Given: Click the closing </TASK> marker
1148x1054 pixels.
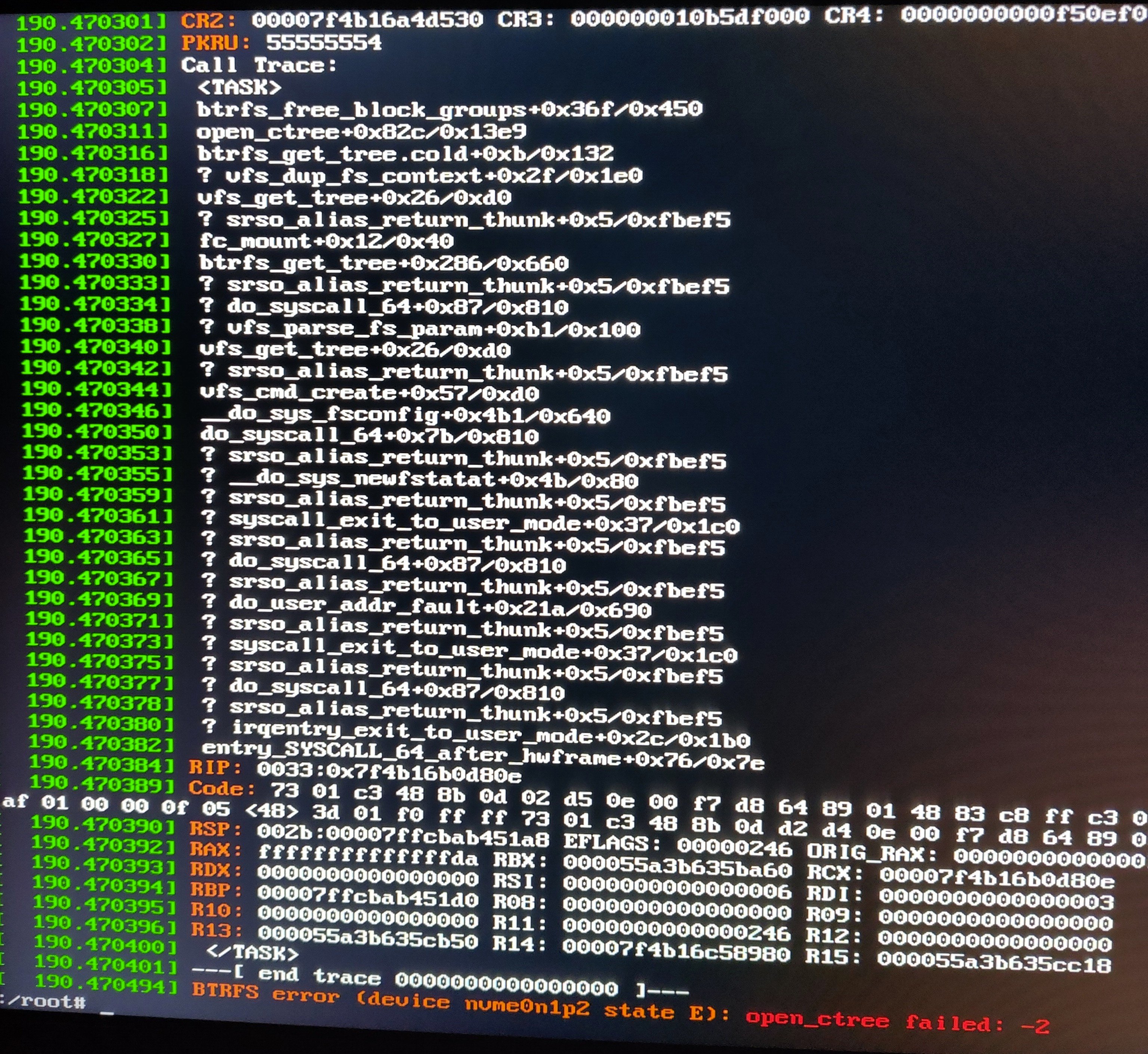Looking at the screenshot, I should pyautogui.click(x=252, y=952).
